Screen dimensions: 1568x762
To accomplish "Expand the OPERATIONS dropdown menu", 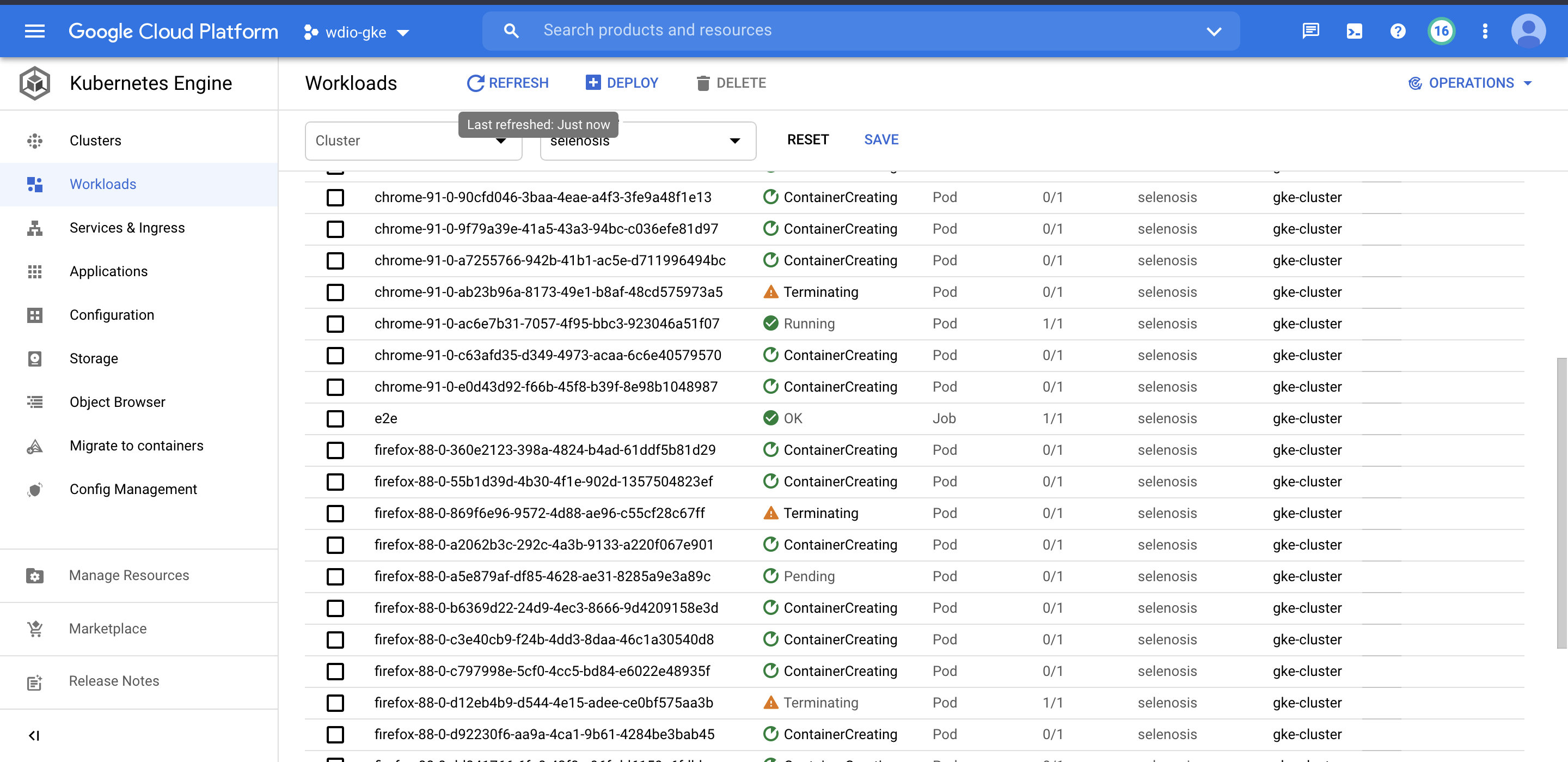I will (1470, 83).
